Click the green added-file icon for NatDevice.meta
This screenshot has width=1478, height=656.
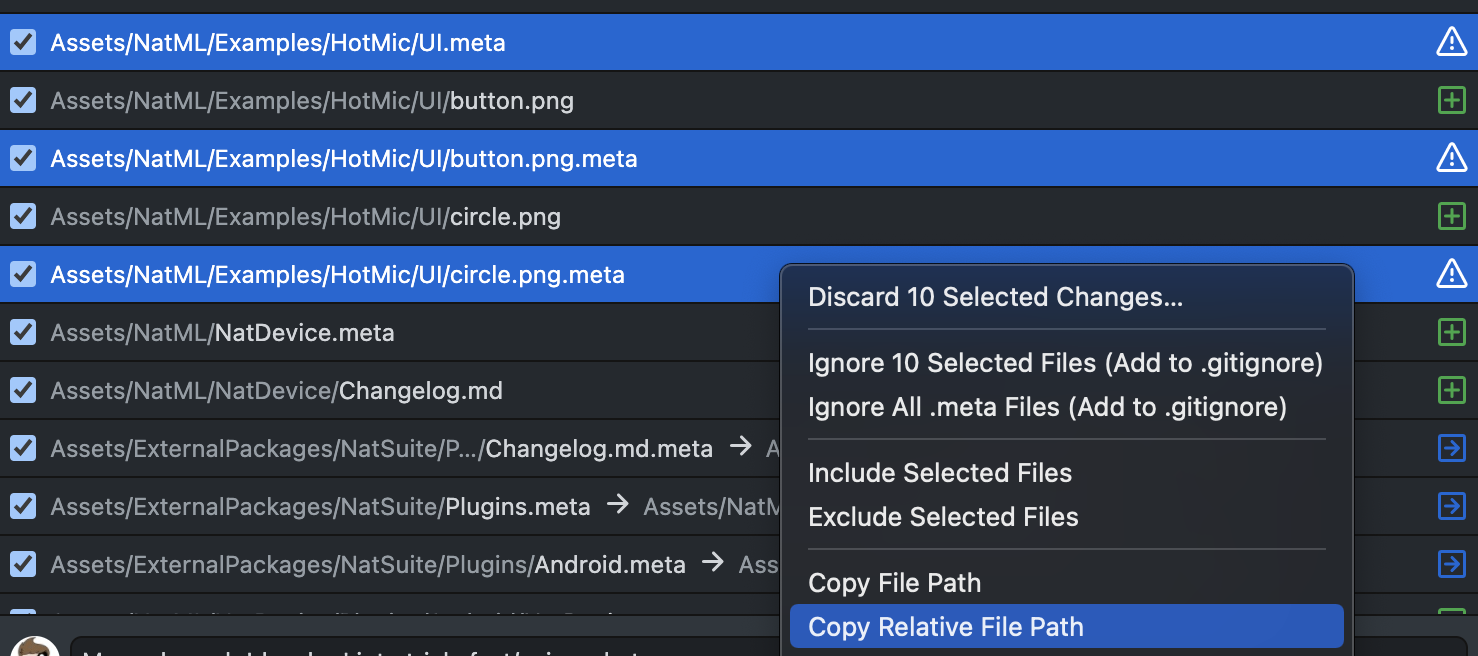coord(1451,332)
